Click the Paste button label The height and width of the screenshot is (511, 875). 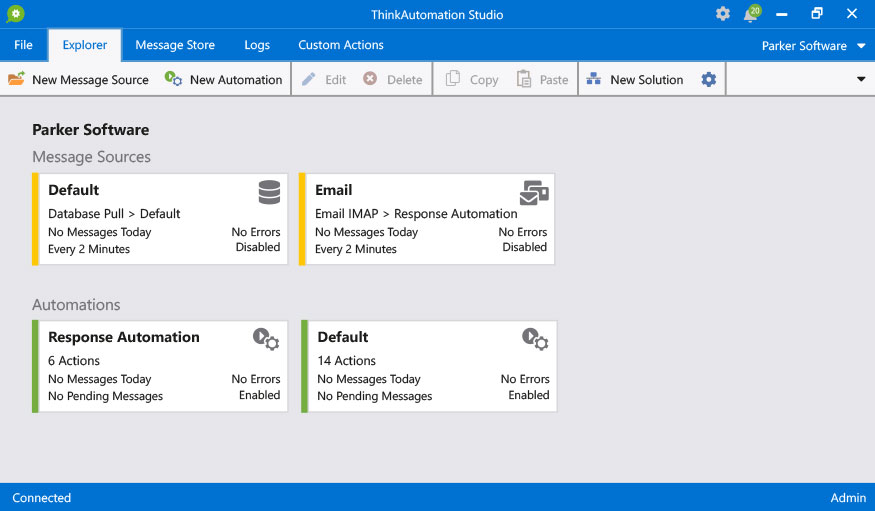554,80
